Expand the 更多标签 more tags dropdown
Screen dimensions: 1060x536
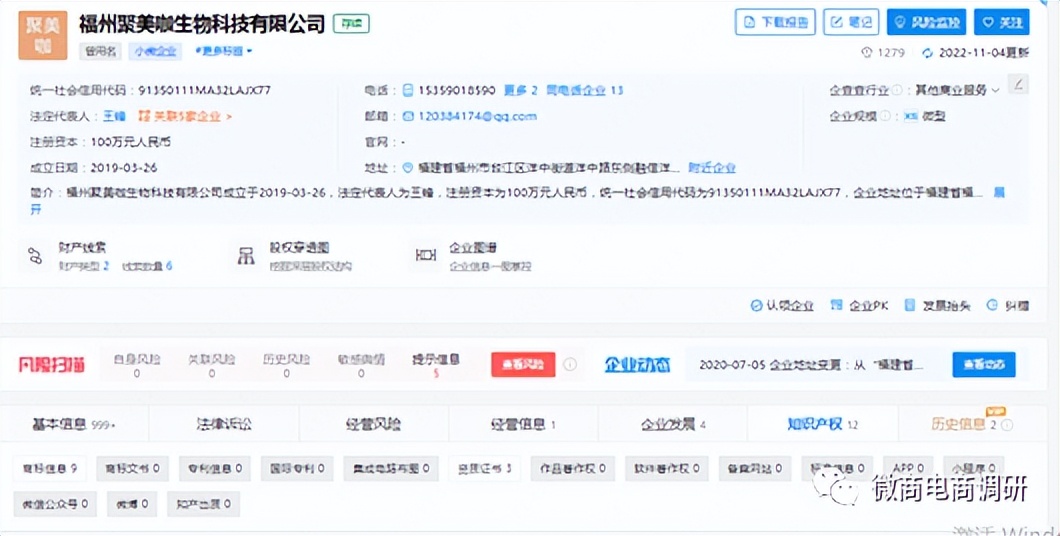(x=224, y=51)
